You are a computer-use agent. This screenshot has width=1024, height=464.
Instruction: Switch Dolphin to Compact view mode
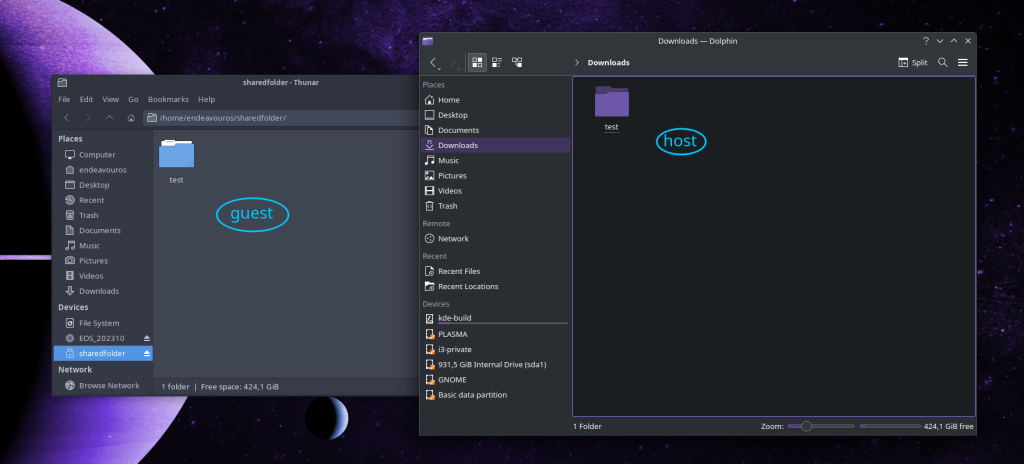[x=497, y=62]
